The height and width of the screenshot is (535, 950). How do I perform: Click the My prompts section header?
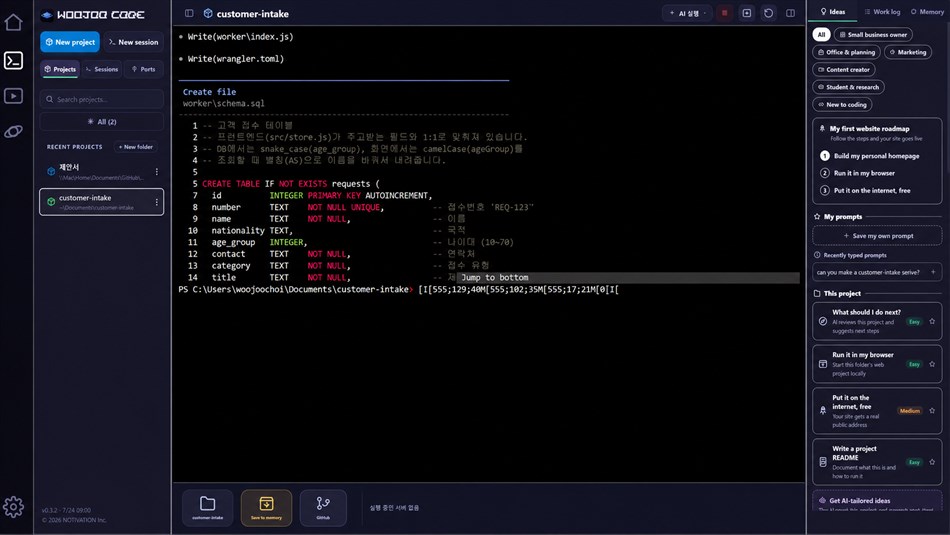click(x=842, y=216)
